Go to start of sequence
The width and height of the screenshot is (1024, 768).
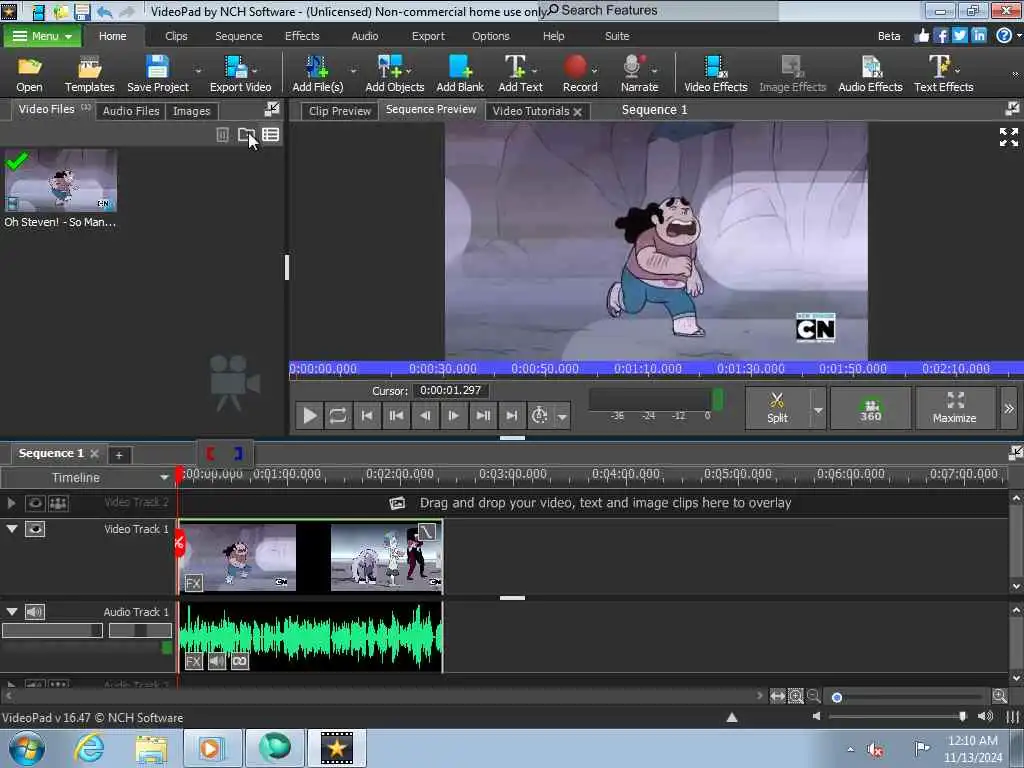pyautogui.click(x=367, y=415)
